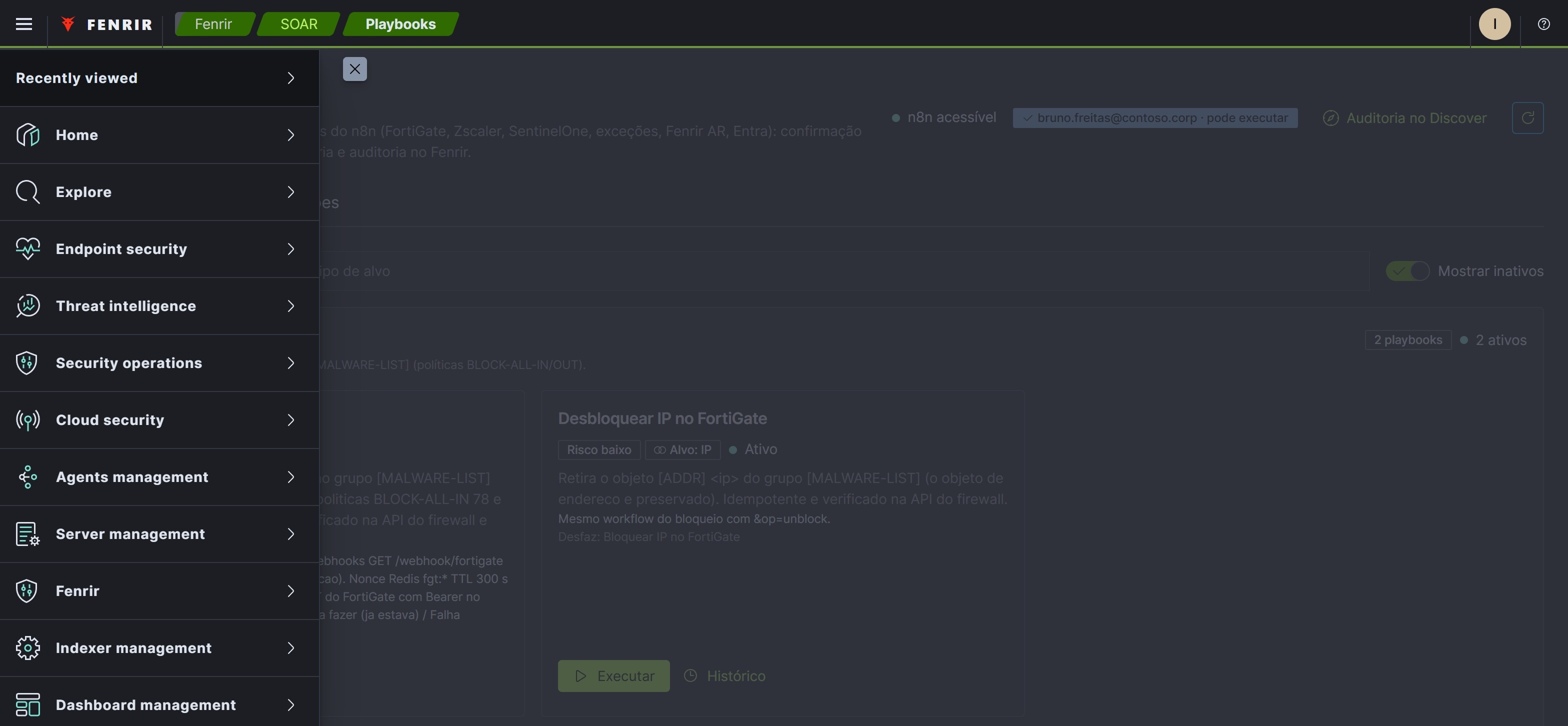Click the Alvo: IP badge
1568x726 pixels.
[x=682, y=449]
